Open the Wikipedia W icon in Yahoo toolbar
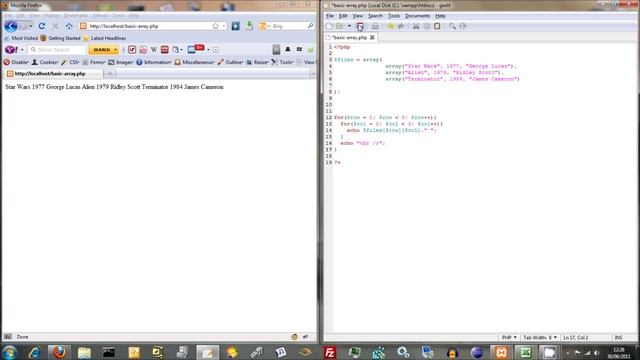Viewport: 640px width, 360px height. [154, 50]
